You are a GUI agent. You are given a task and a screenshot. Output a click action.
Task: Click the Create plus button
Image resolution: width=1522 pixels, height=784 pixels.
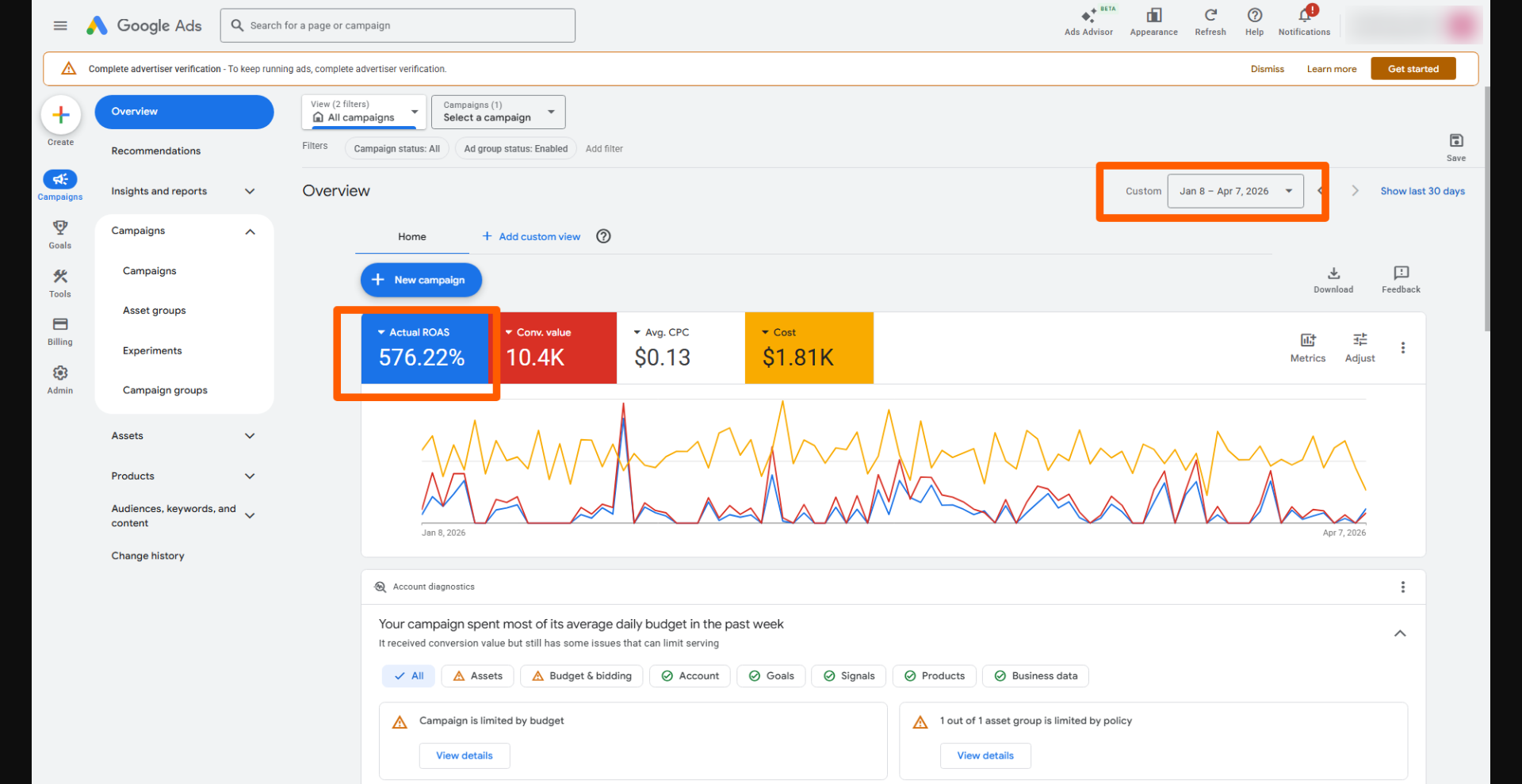tap(61, 116)
